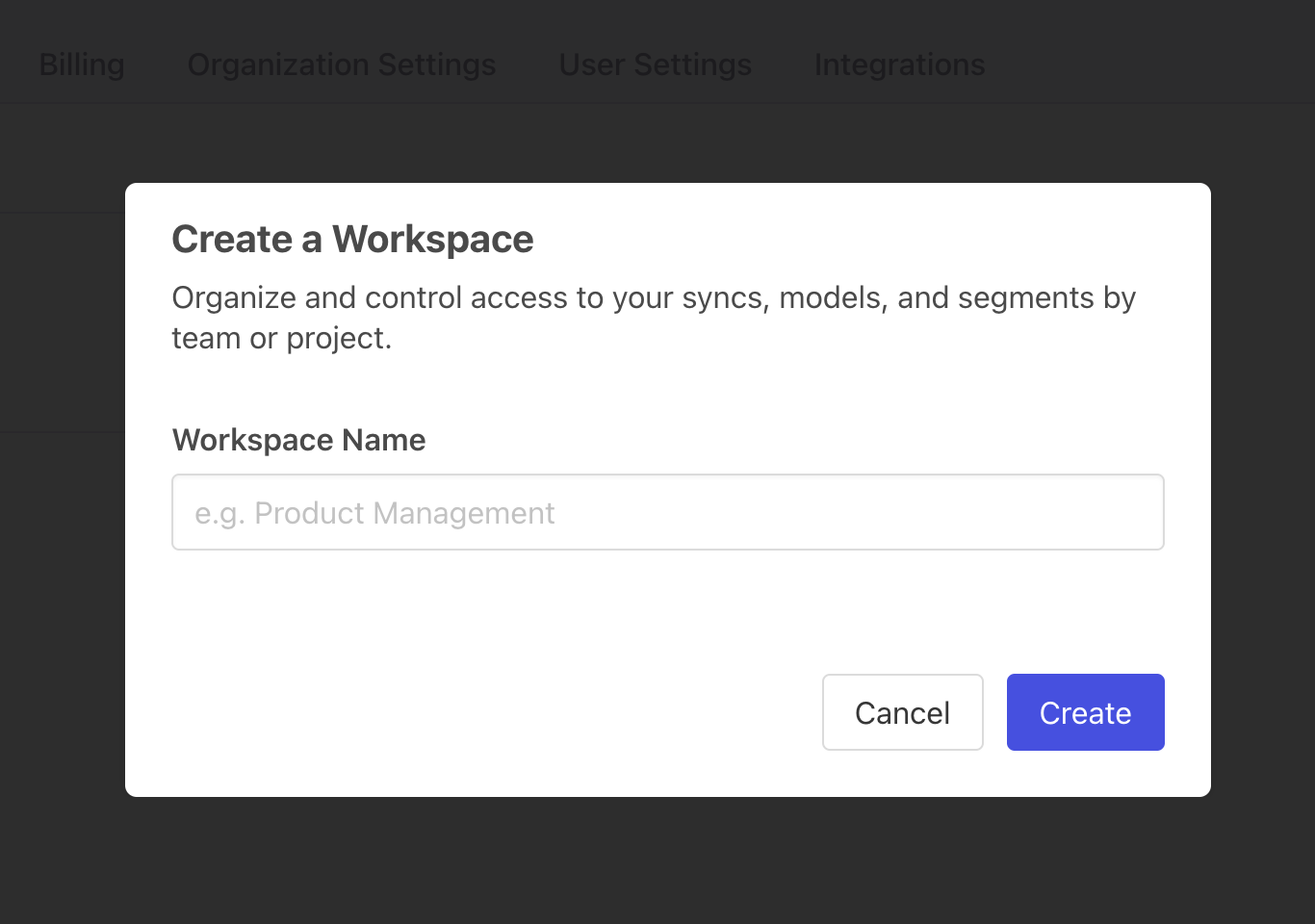
Task: Select Billing in the top navigation
Action: (81, 64)
